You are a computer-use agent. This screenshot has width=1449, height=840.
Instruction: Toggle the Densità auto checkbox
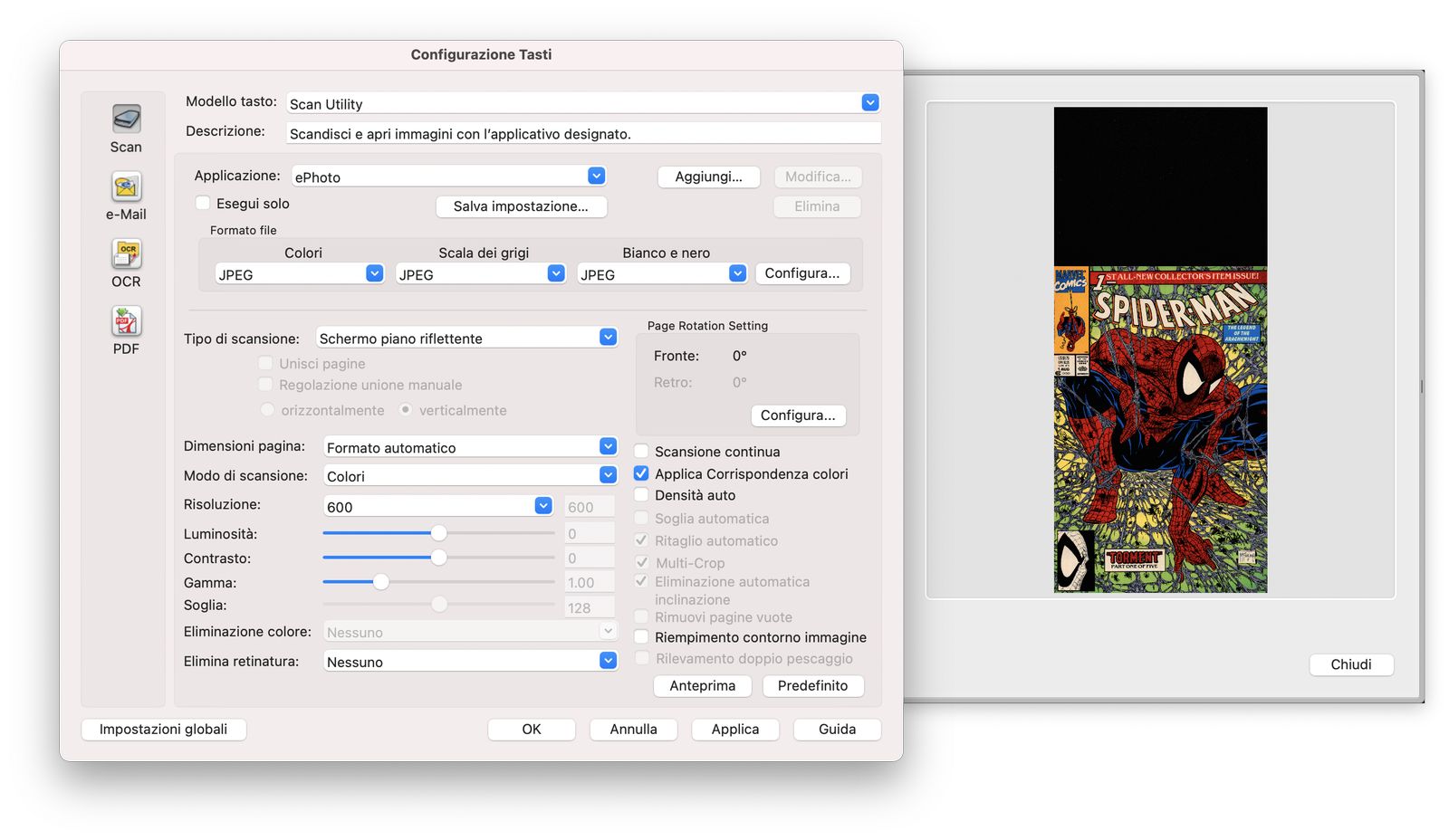point(641,494)
